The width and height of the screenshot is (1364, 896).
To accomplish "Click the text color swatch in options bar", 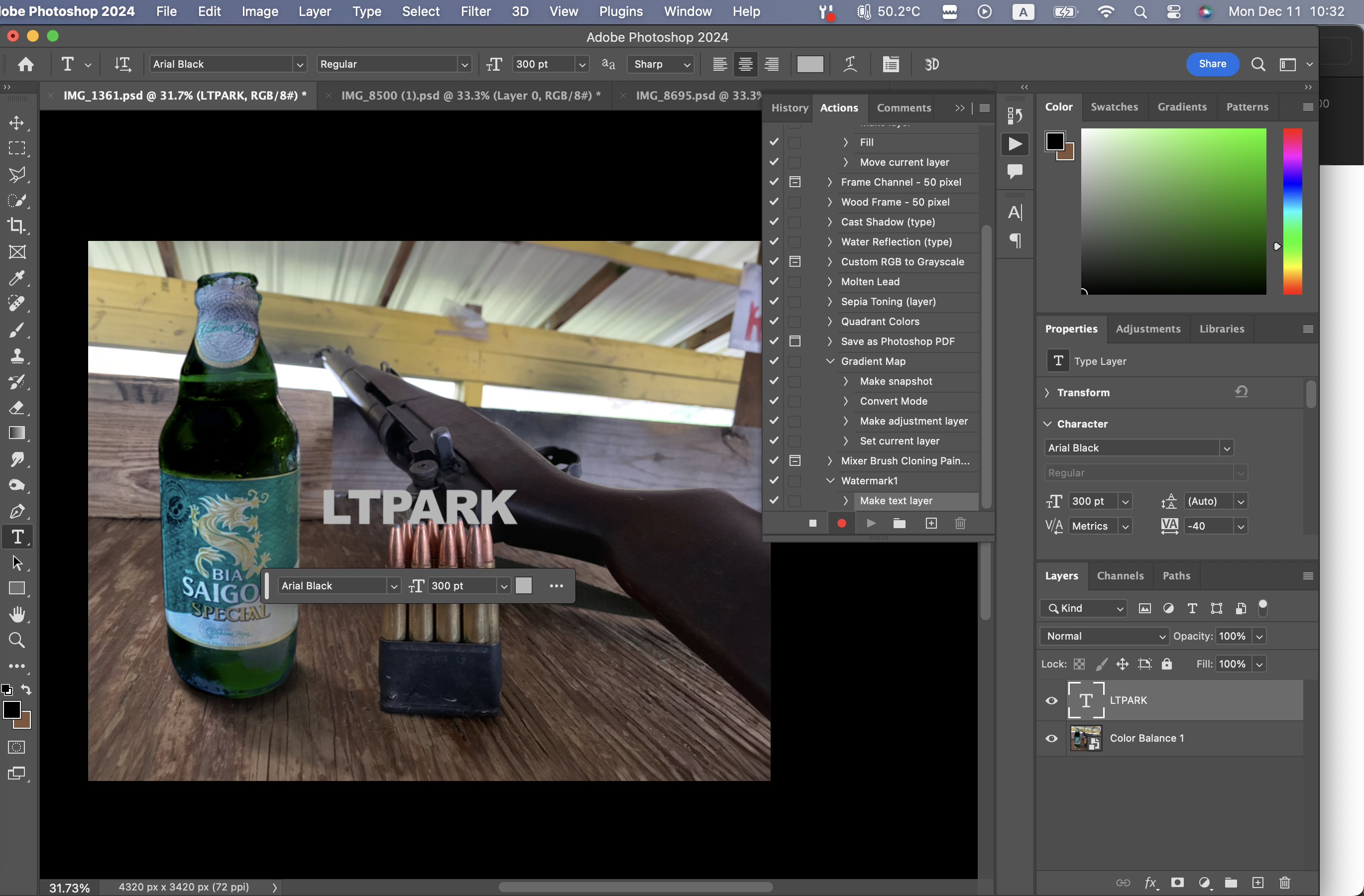I will pos(810,64).
